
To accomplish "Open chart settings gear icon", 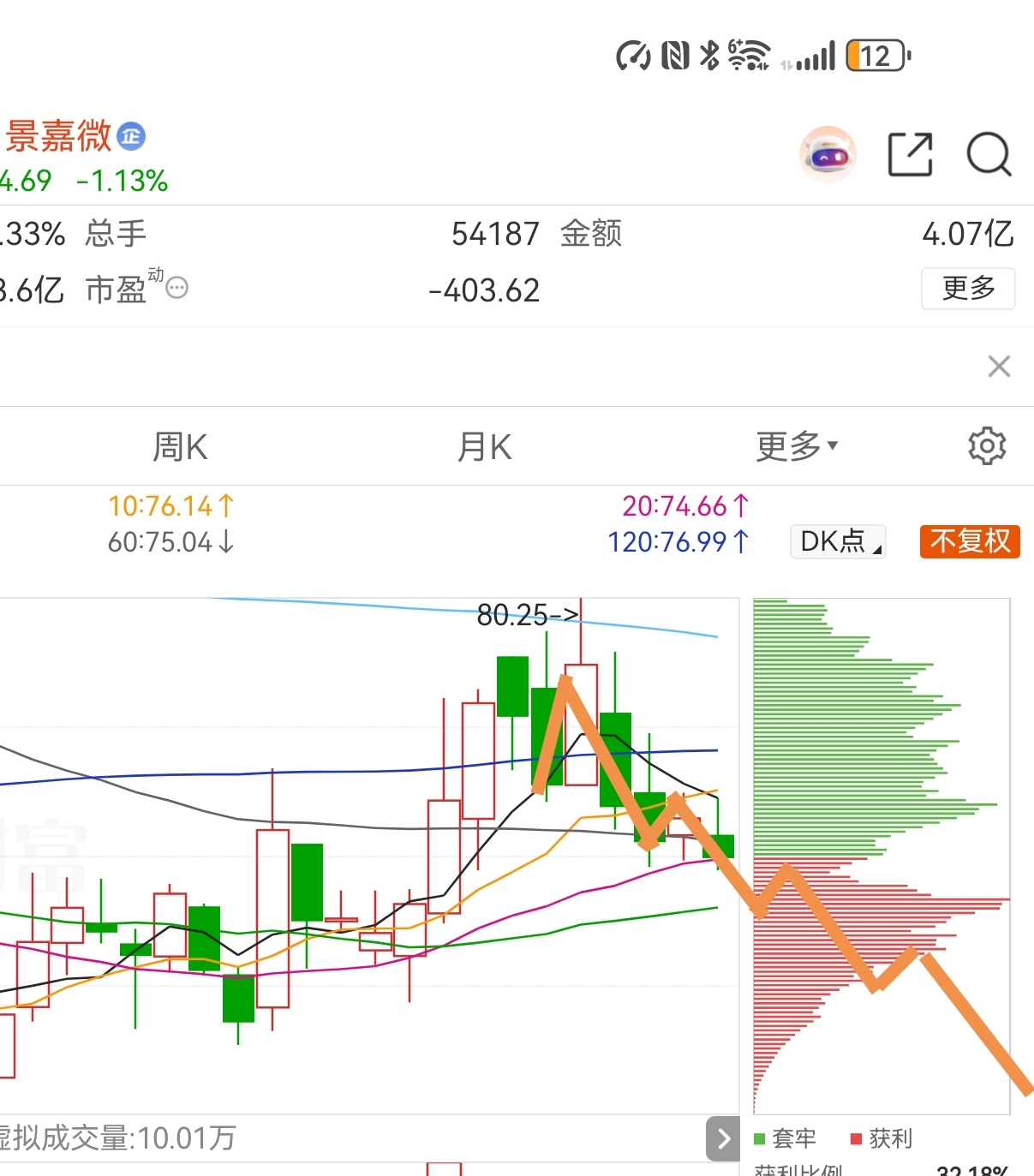I will (x=987, y=446).
